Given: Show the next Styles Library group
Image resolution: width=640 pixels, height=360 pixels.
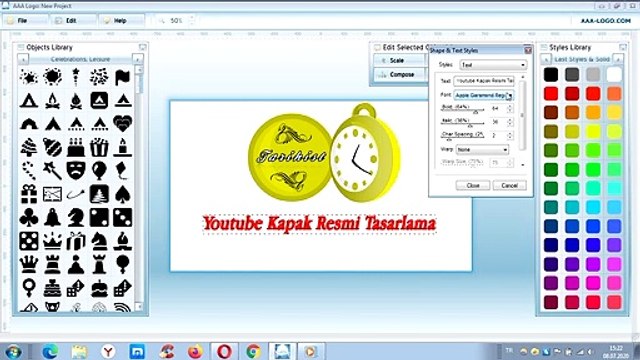Looking at the screenshot, I should coord(618,60).
